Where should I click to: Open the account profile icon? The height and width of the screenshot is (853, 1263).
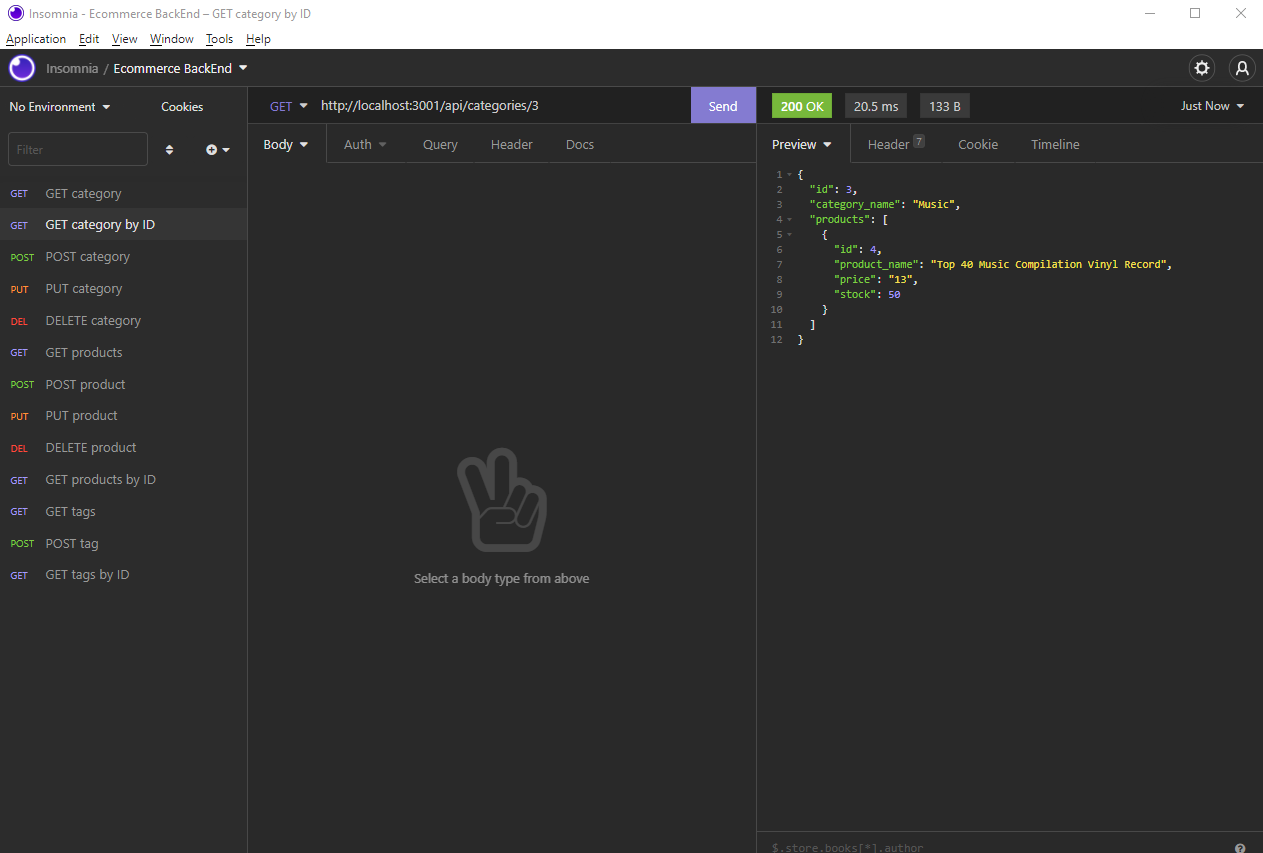[1241, 68]
